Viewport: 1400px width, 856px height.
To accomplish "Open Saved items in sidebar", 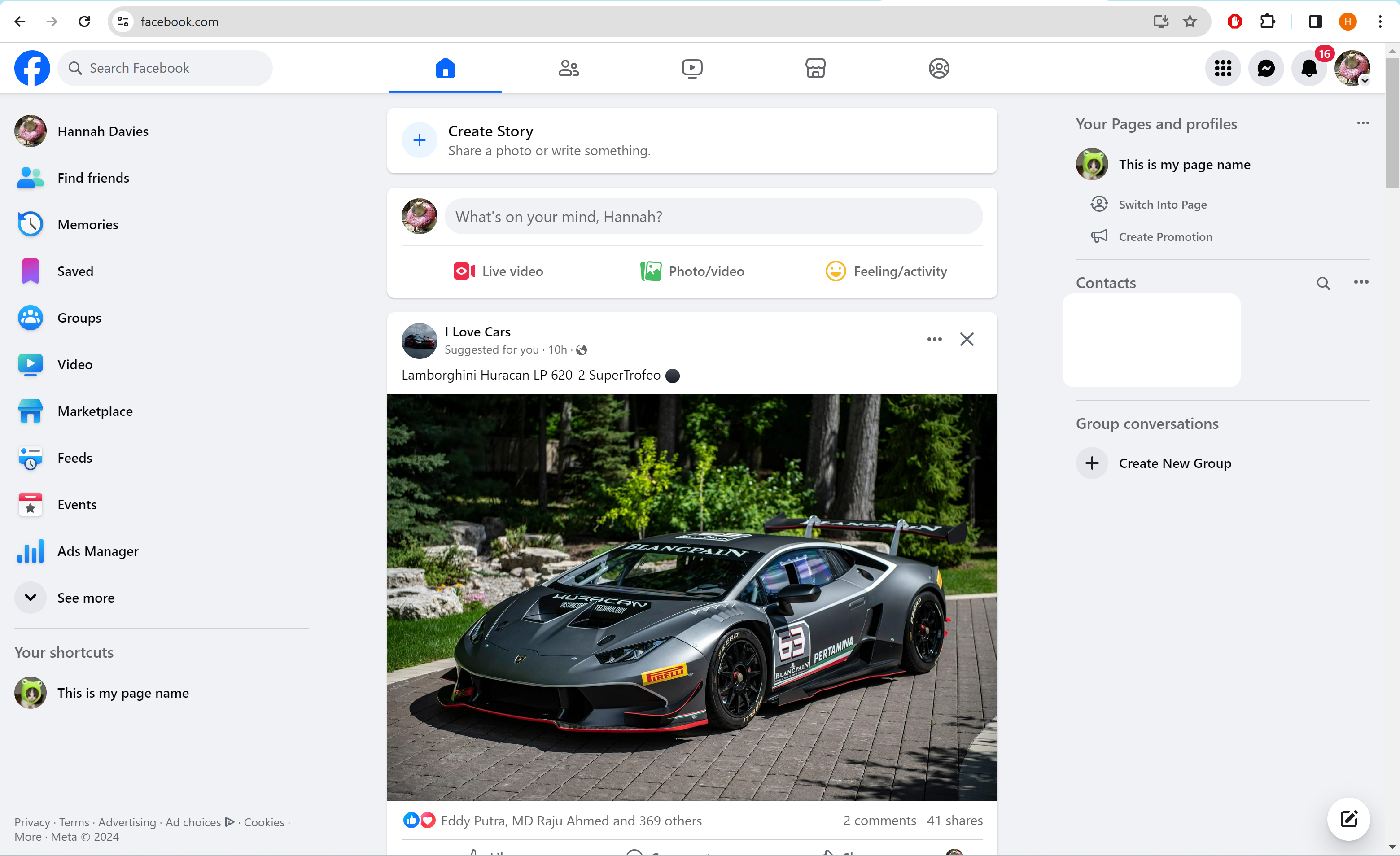I will click(162, 271).
